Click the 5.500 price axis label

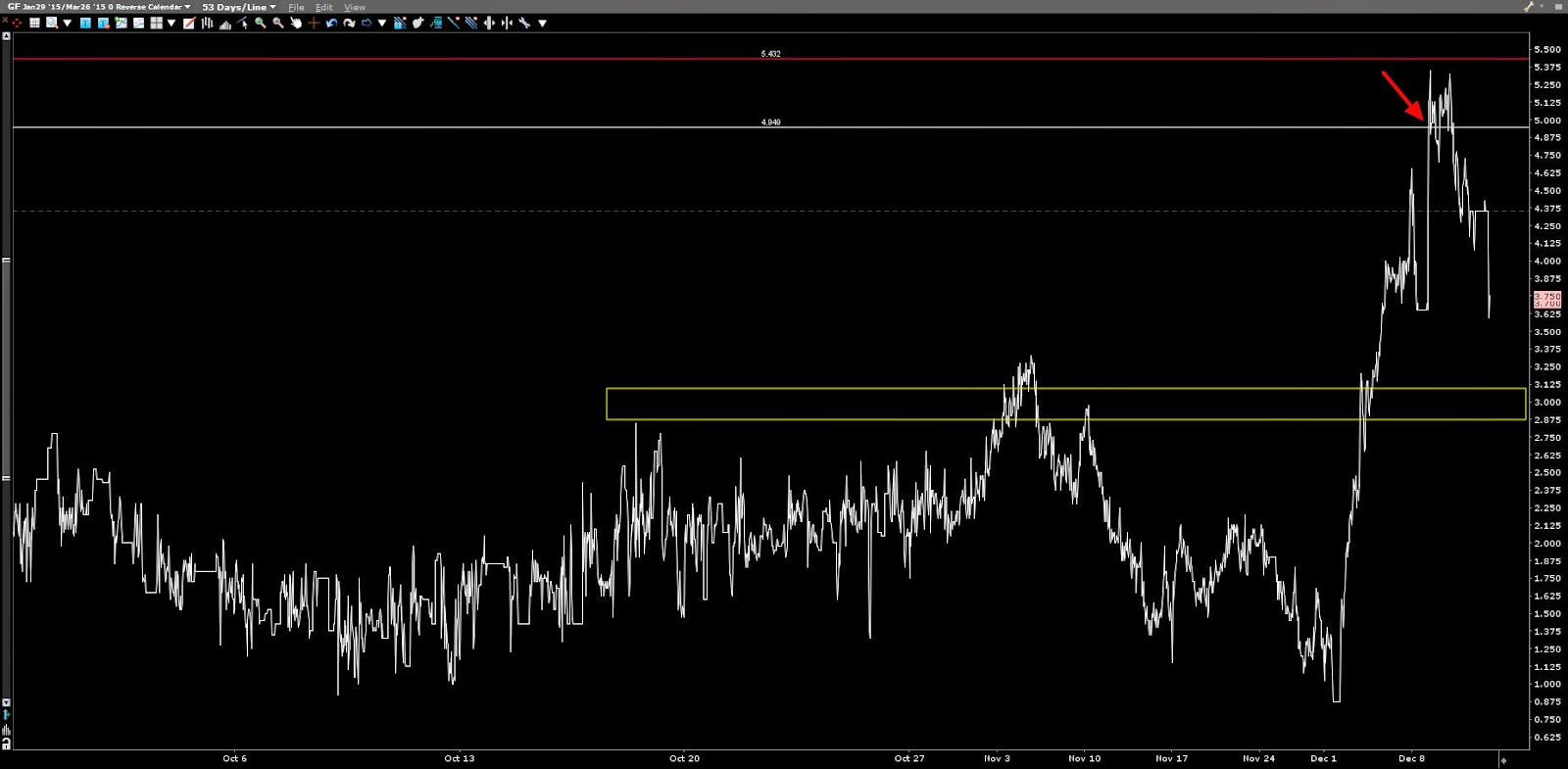click(x=1547, y=49)
